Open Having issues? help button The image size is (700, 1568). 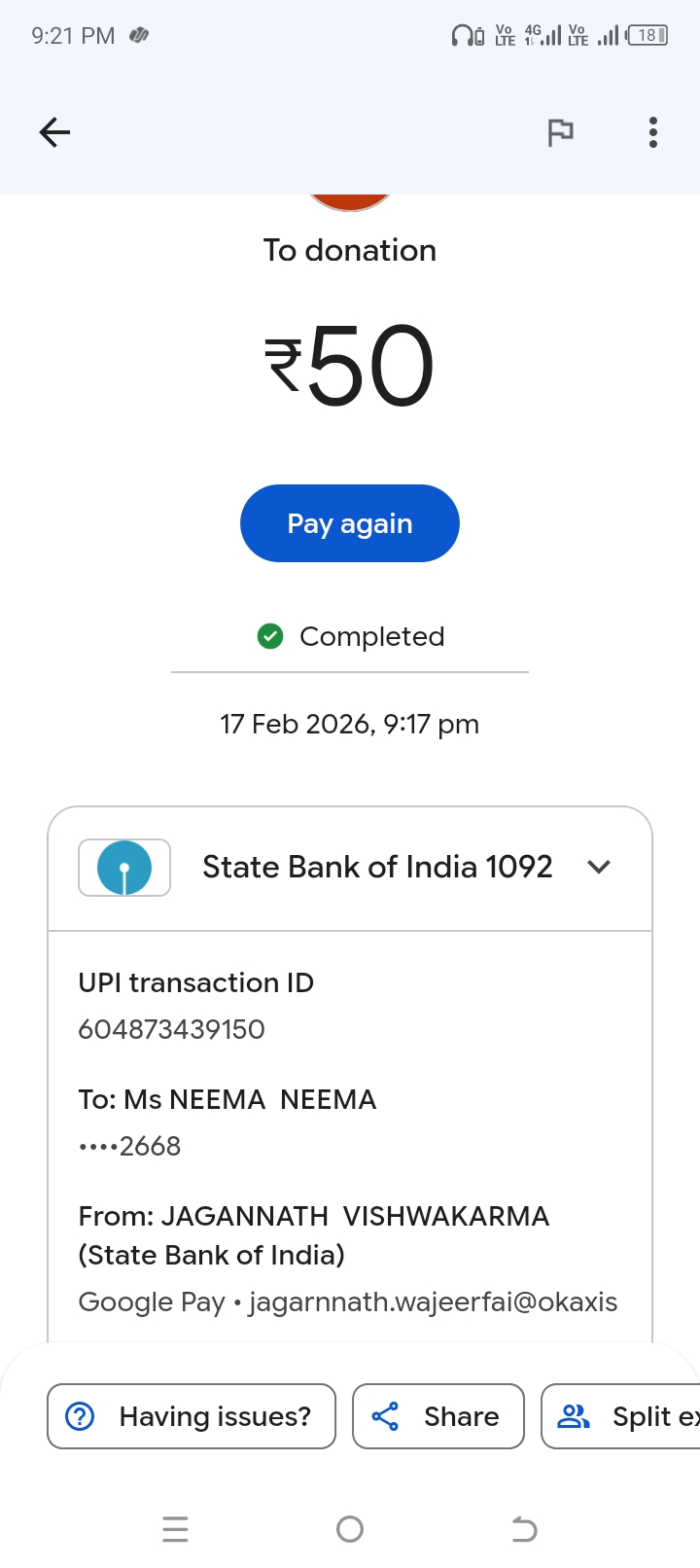click(x=192, y=1416)
